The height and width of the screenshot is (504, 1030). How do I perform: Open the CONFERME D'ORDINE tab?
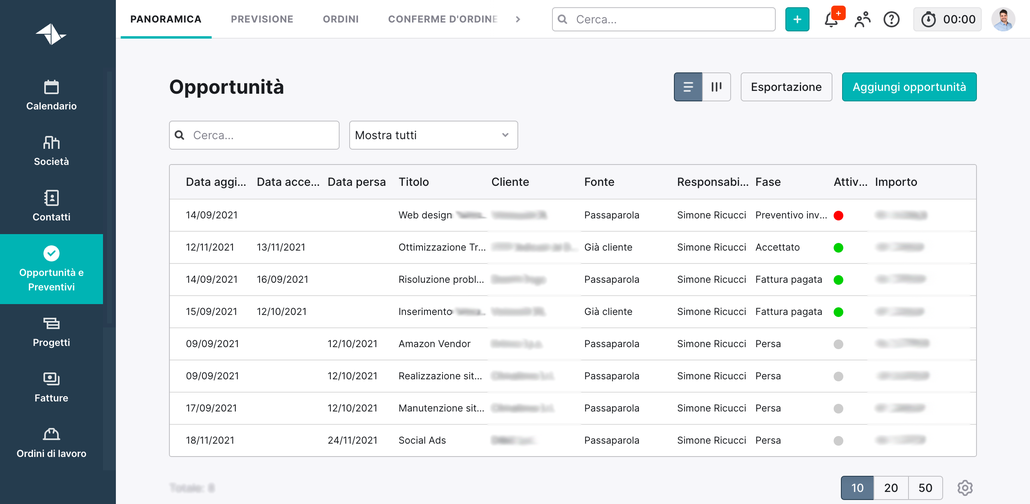click(443, 19)
